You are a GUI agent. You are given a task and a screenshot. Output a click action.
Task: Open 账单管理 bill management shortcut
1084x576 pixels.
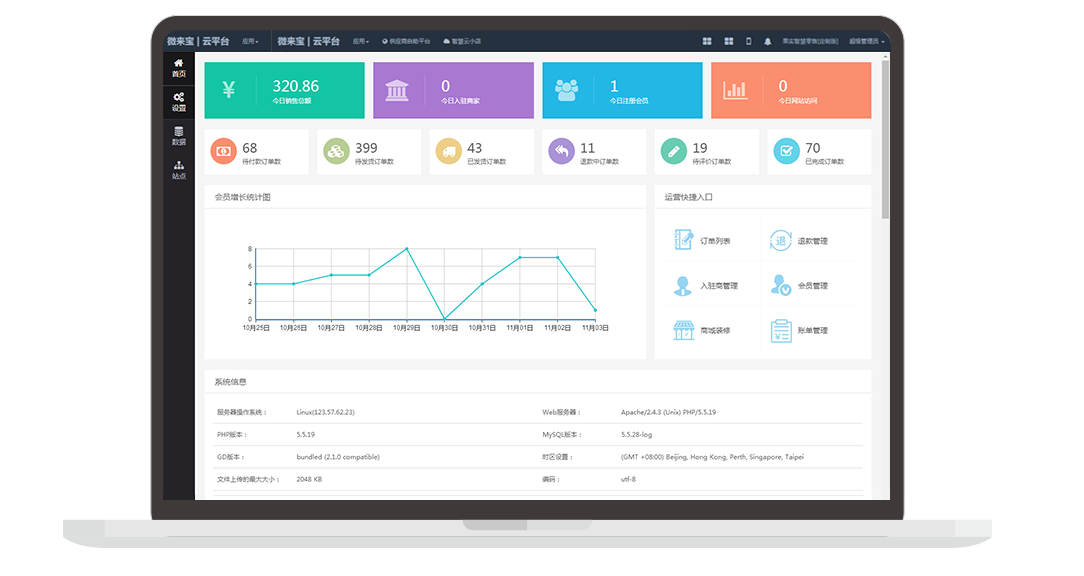[801, 330]
